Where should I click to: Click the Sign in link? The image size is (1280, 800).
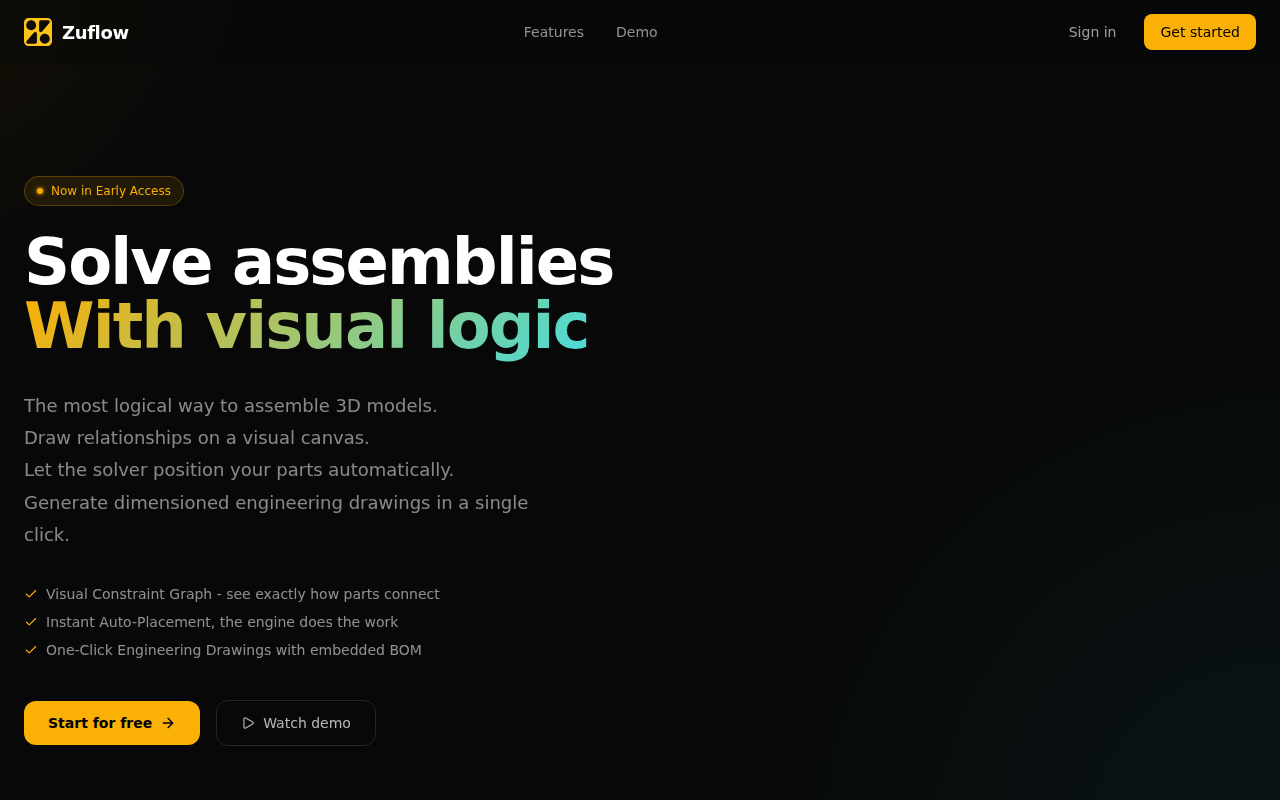click(x=1092, y=32)
